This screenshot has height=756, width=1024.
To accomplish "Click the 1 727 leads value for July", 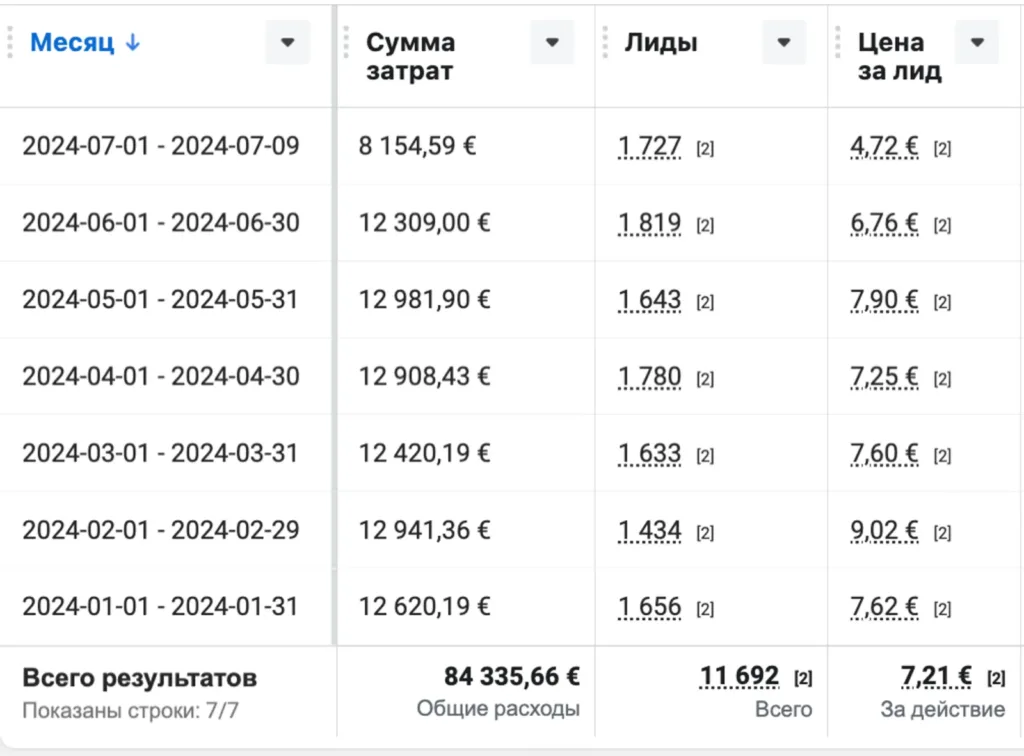I will (x=650, y=146).
